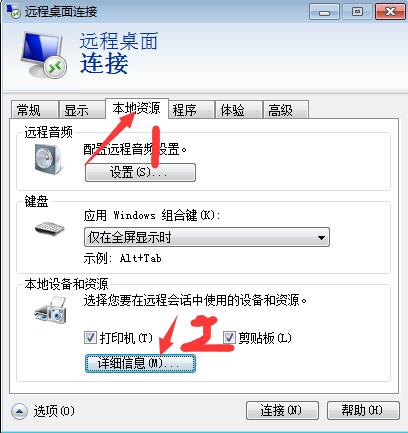Open 详细信息(M)... devices button
Screen dimensions: 408x433
coord(140,364)
